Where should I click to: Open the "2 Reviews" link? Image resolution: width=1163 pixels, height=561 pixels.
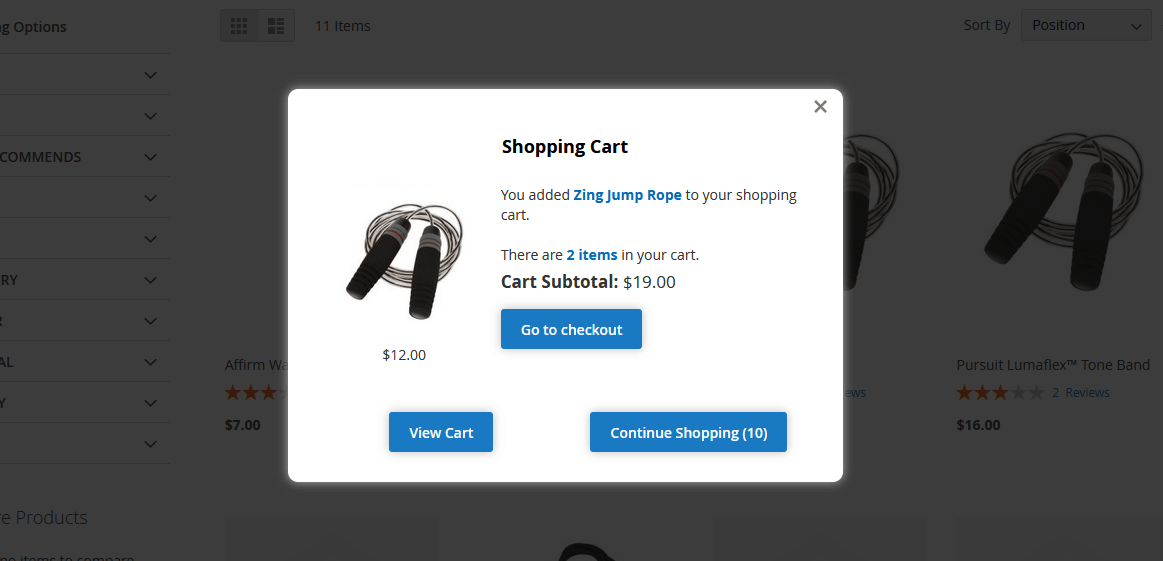pos(1080,393)
